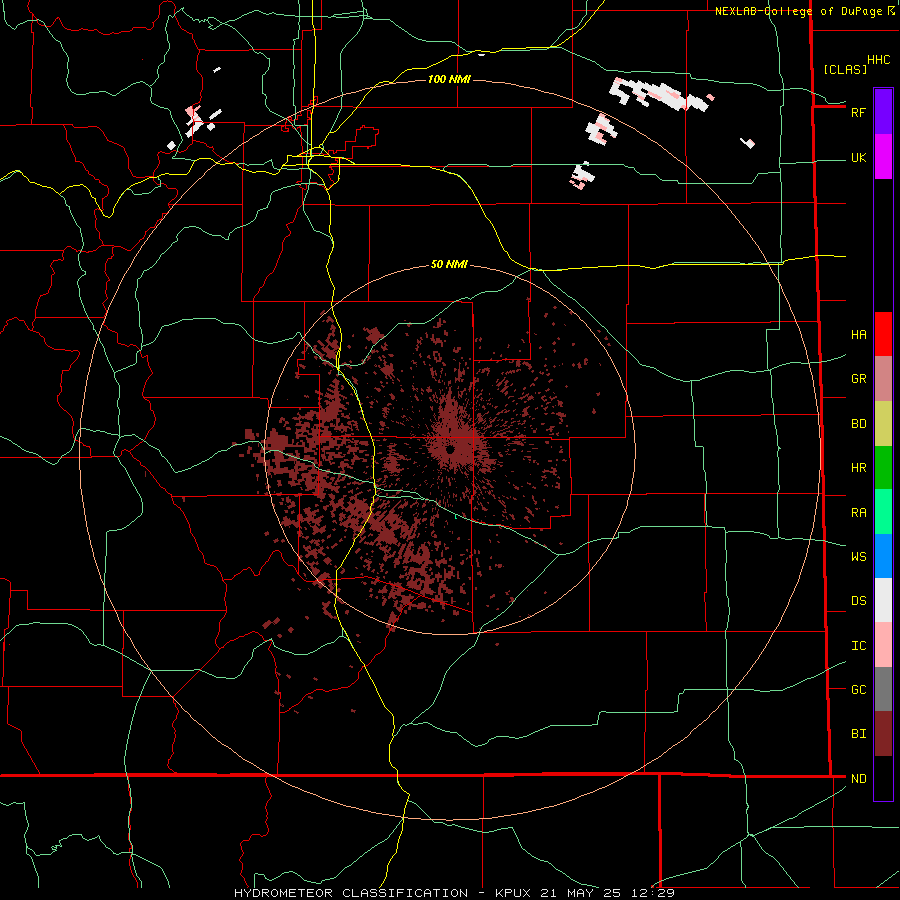Click the BD legend label
Image resolution: width=900 pixels, height=900 pixels.
(858, 424)
